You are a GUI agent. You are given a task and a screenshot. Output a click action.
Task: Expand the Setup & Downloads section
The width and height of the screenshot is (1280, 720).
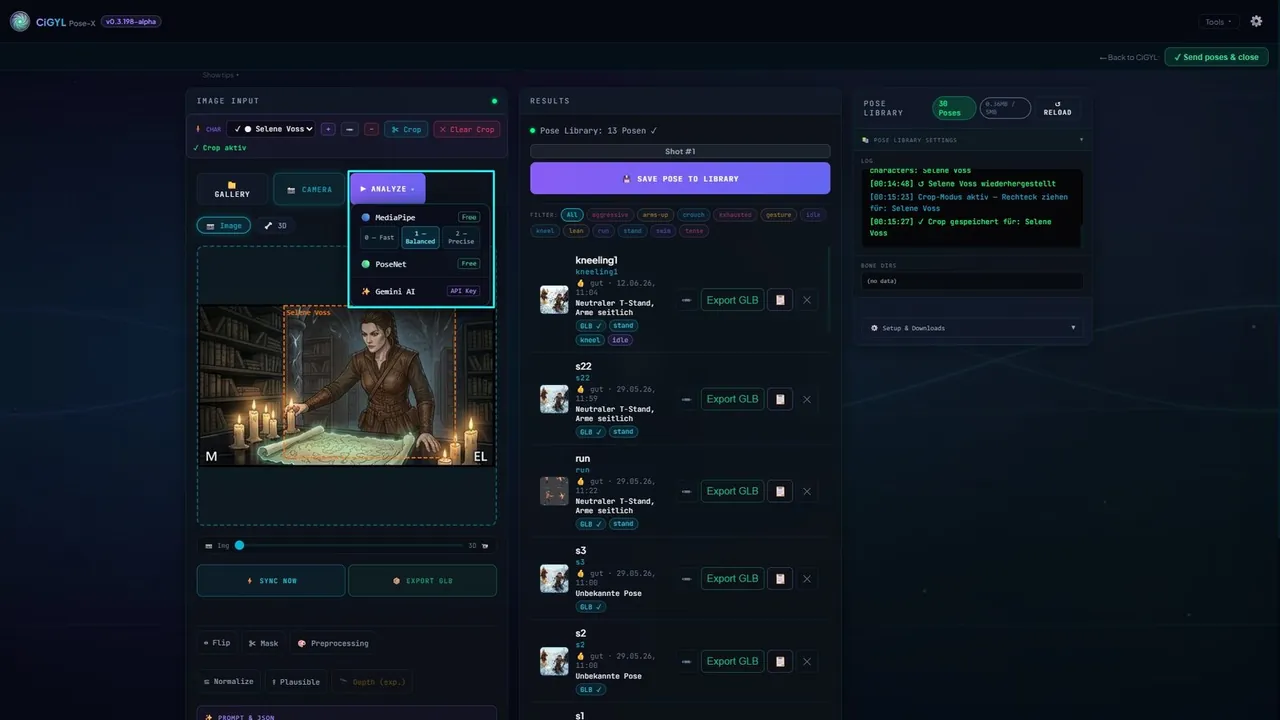pos(972,328)
